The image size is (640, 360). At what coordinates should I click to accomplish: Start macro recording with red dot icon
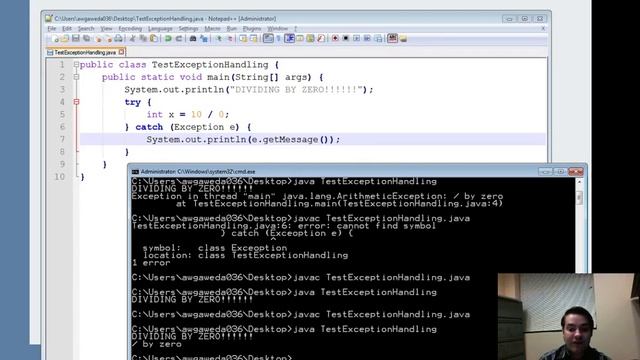[335, 39]
